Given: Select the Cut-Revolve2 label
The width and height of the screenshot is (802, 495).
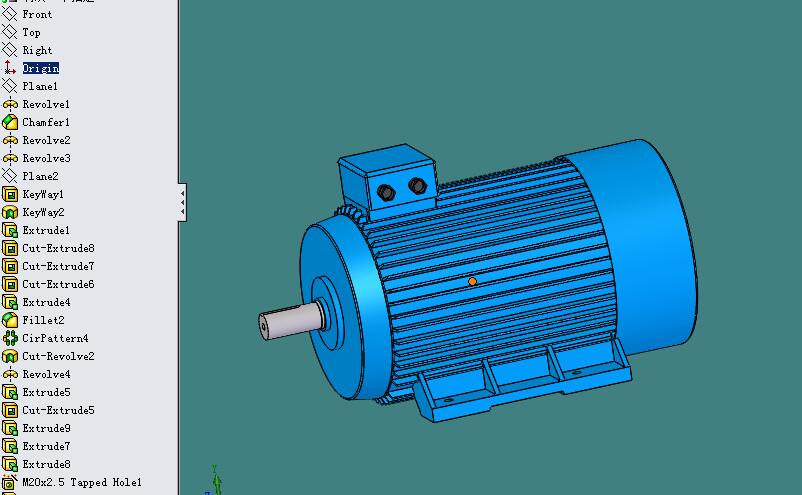Looking at the screenshot, I should click(x=58, y=356).
